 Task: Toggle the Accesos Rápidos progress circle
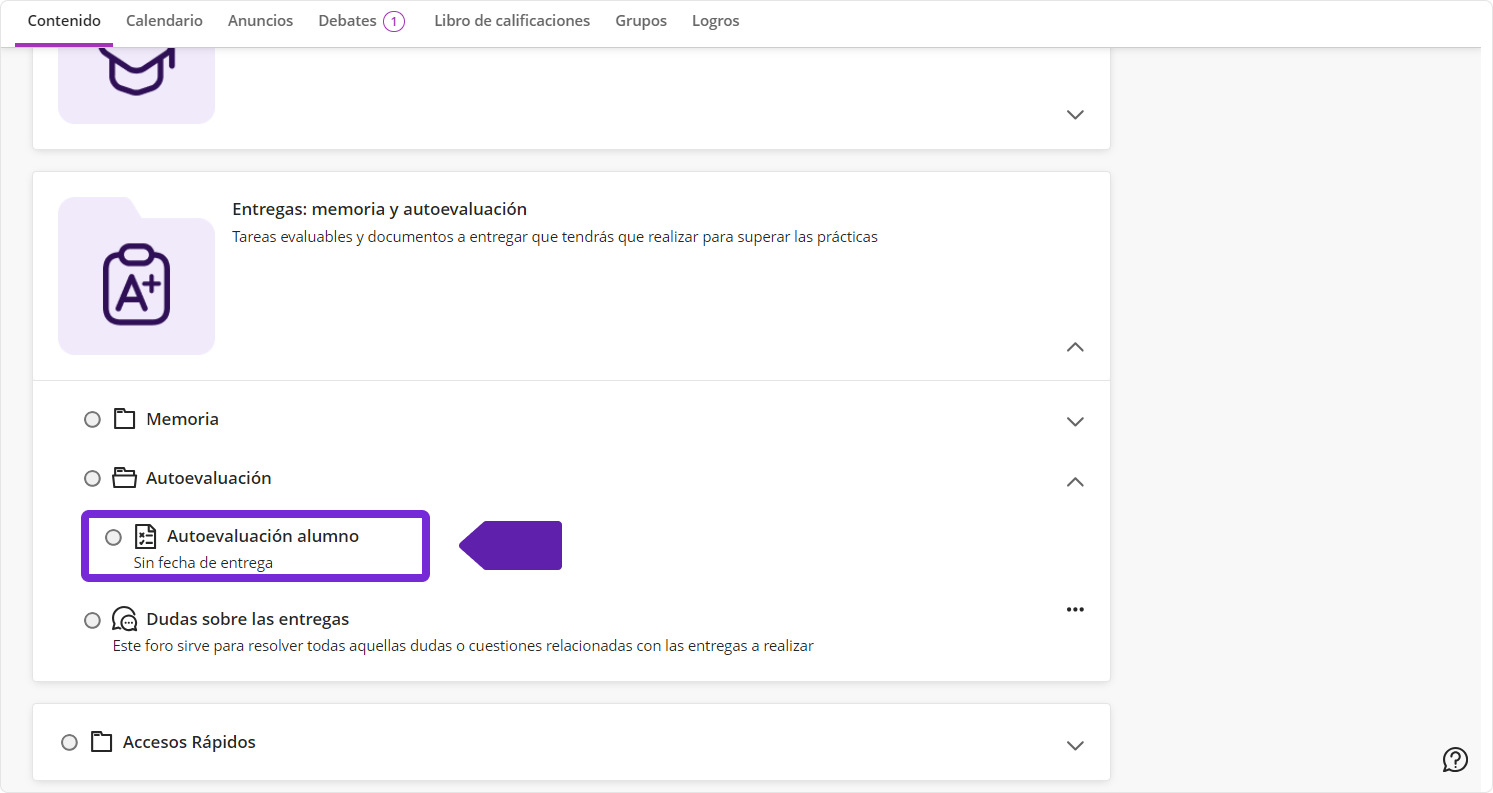pyautogui.click(x=69, y=742)
